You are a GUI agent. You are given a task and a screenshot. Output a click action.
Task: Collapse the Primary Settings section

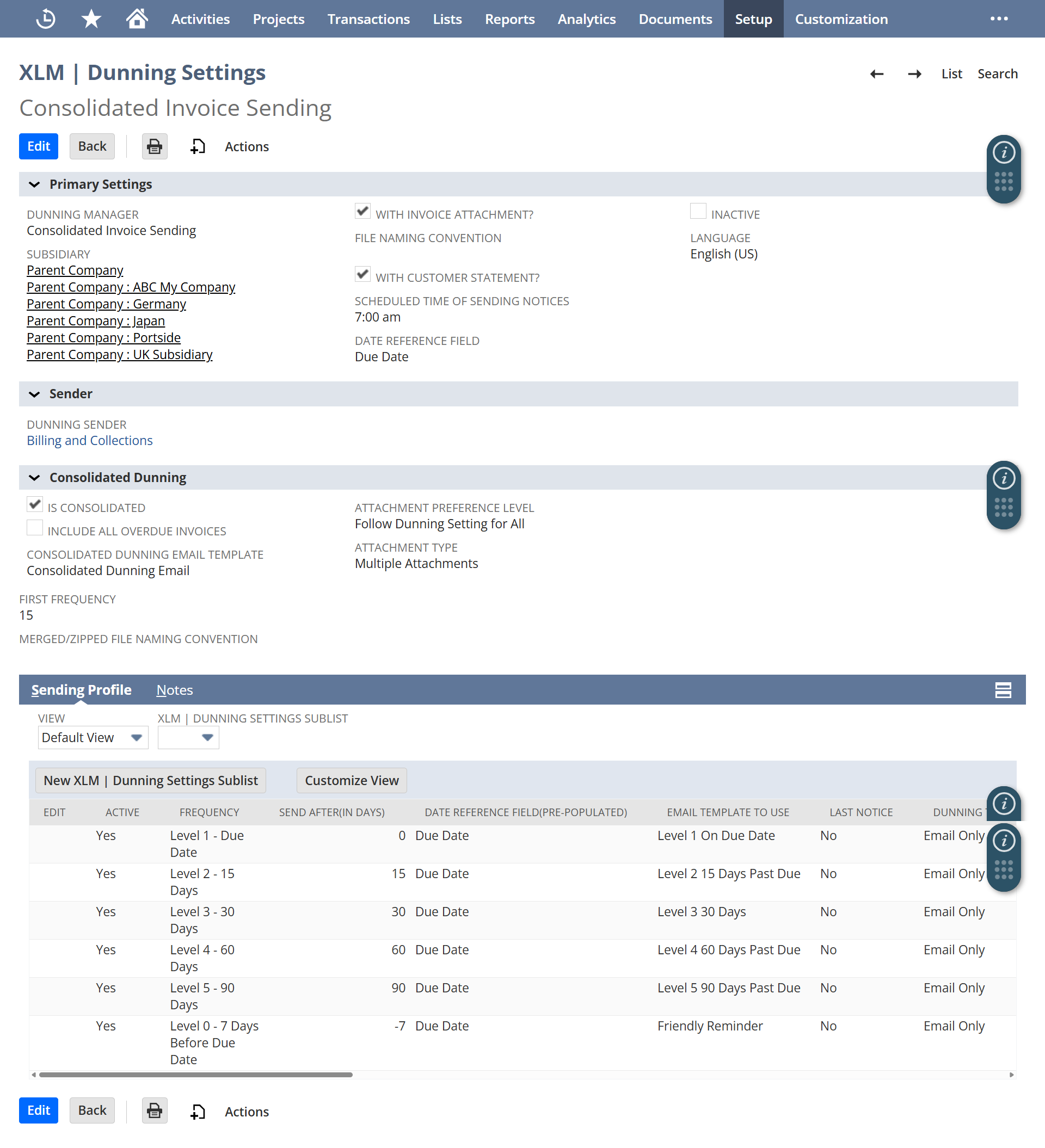pyautogui.click(x=34, y=184)
